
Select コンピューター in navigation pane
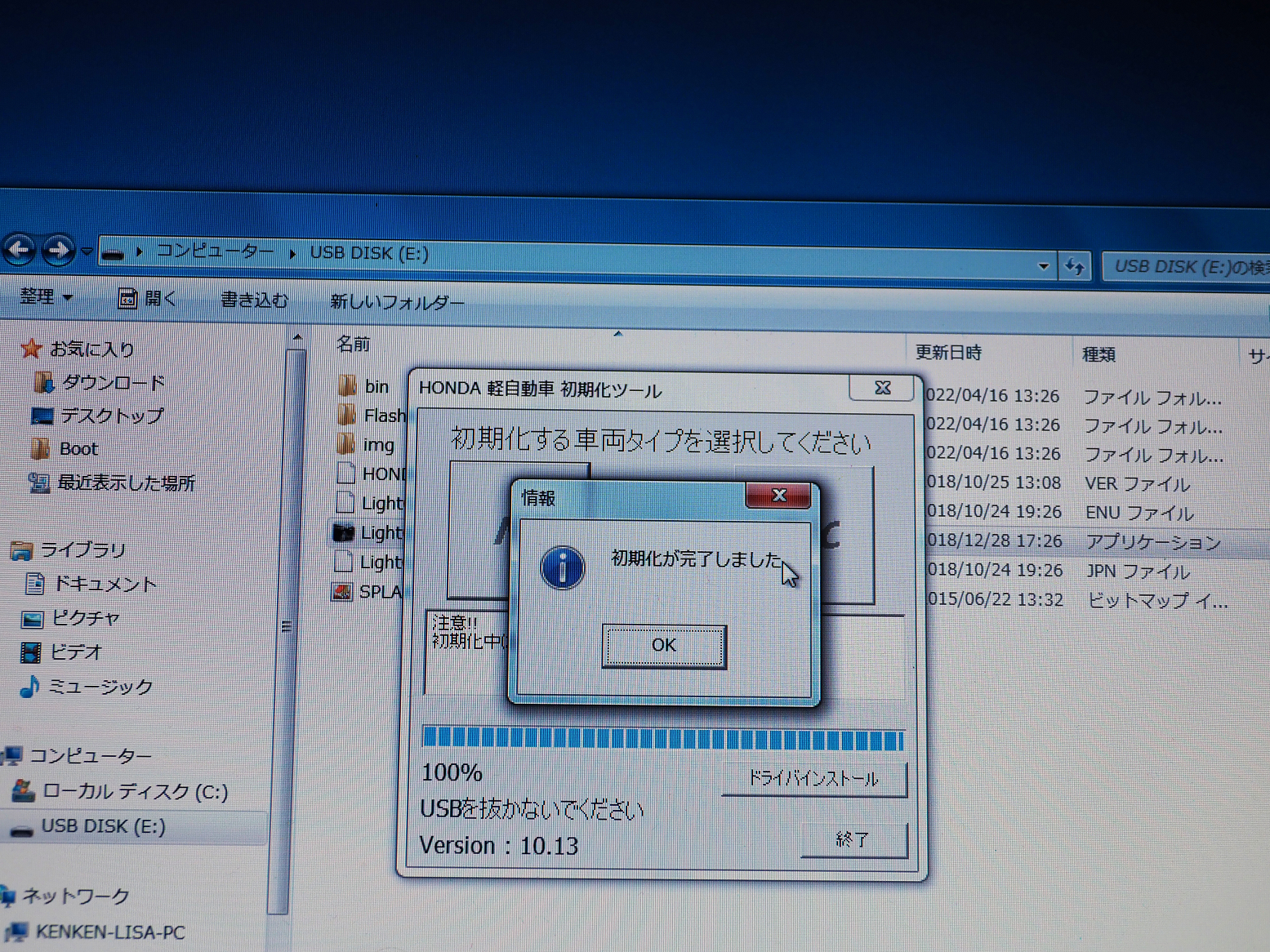90,756
